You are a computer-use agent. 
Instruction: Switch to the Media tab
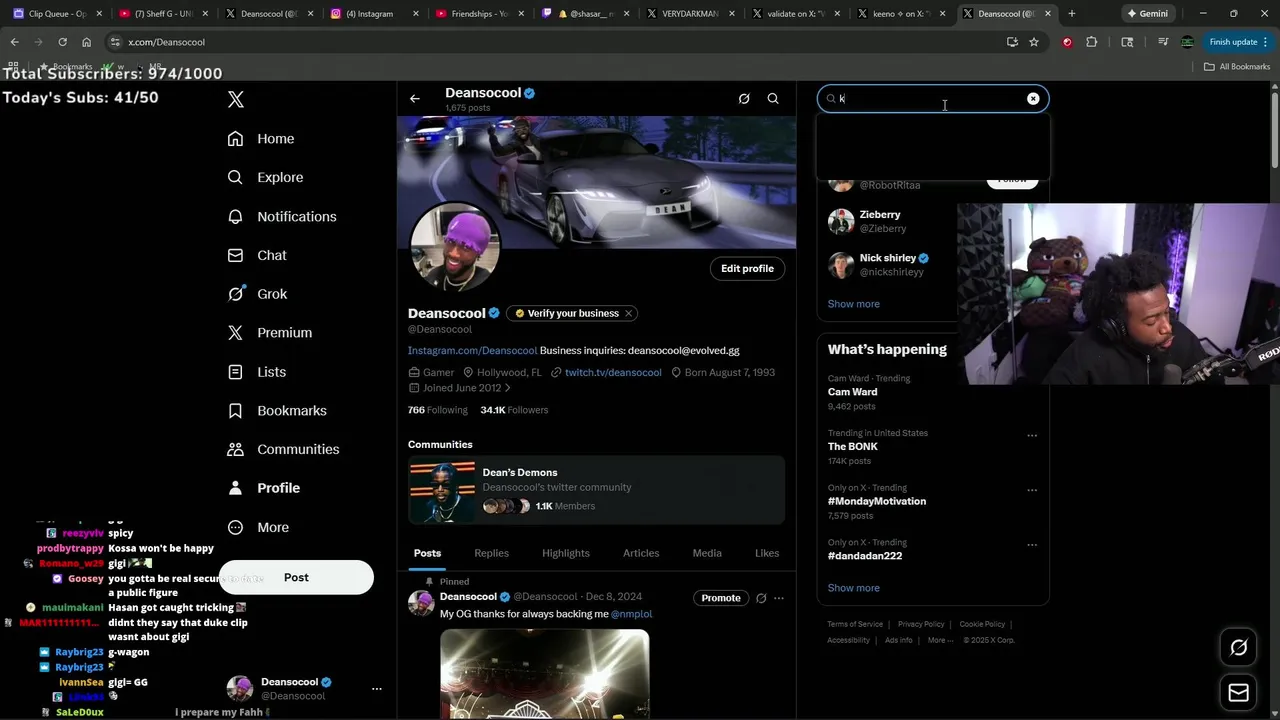pos(707,553)
